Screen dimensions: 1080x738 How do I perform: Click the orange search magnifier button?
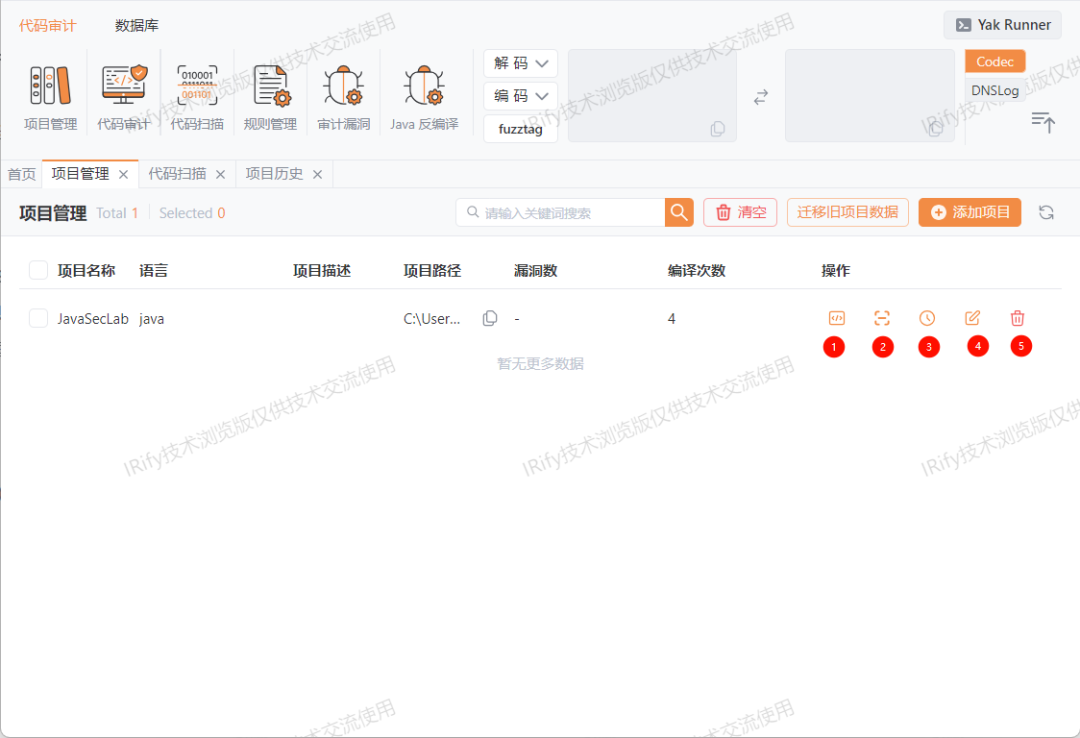click(678, 212)
